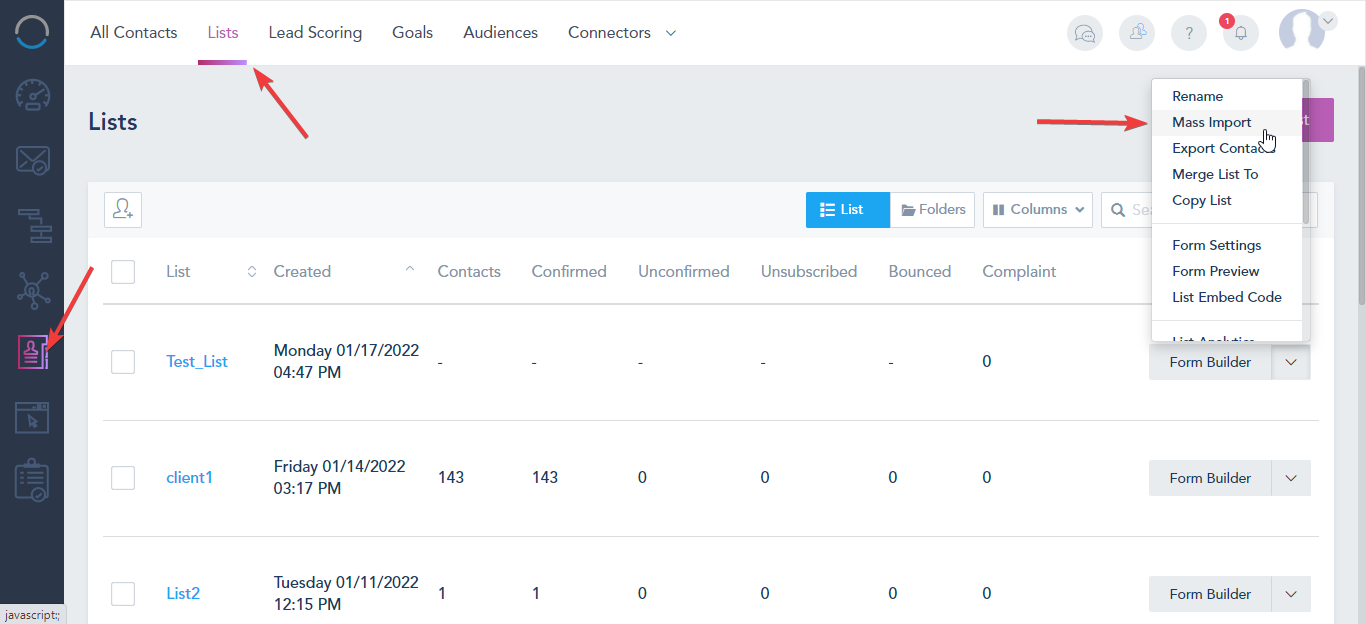Tick the checkbox for List2 row
Viewport: 1366px width, 624px height.
pos(123,594)
